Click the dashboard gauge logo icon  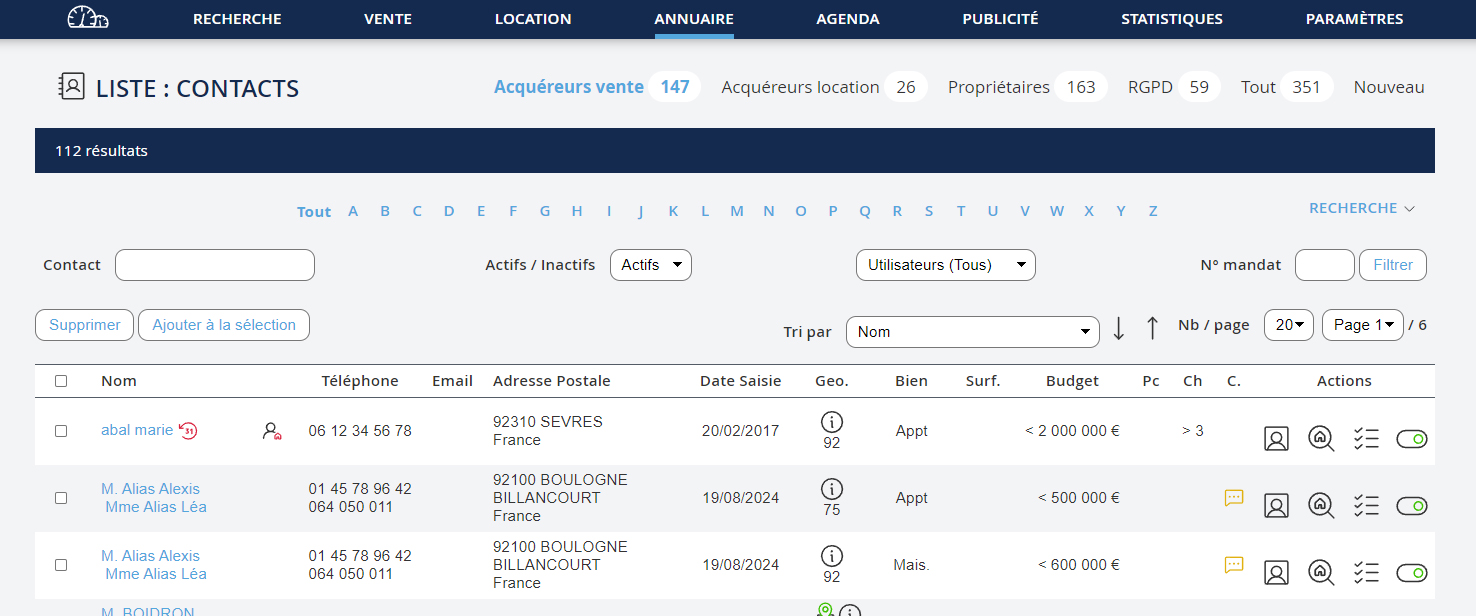(x=88, y=18)
